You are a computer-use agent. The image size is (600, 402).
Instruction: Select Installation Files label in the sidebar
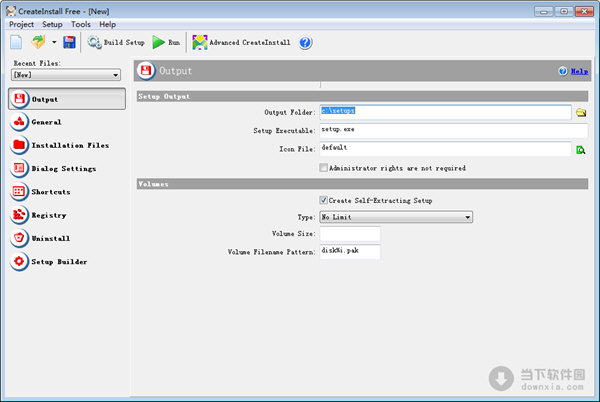click(70, 145)
